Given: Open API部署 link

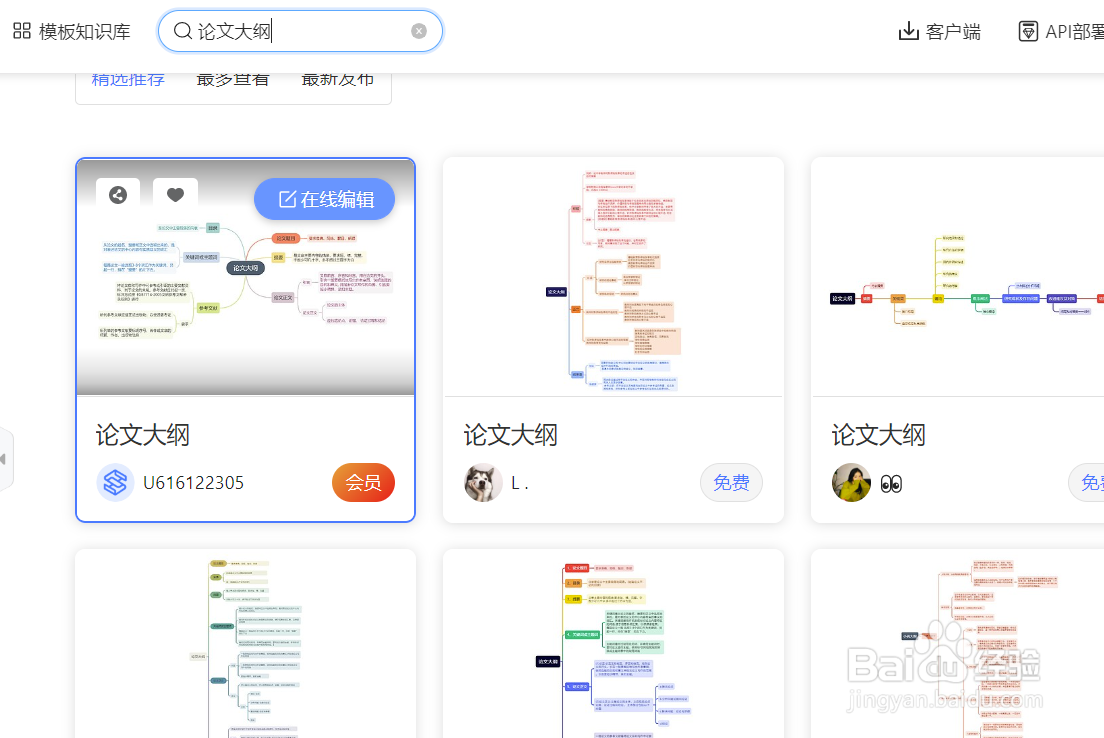Looking at the screenshot, I should 1074,32.
